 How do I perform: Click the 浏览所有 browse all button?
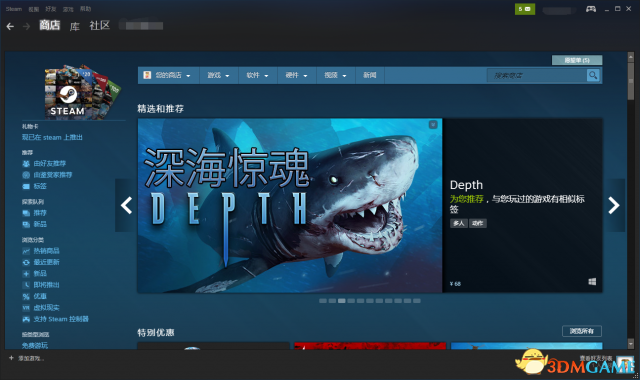(582, 331)
